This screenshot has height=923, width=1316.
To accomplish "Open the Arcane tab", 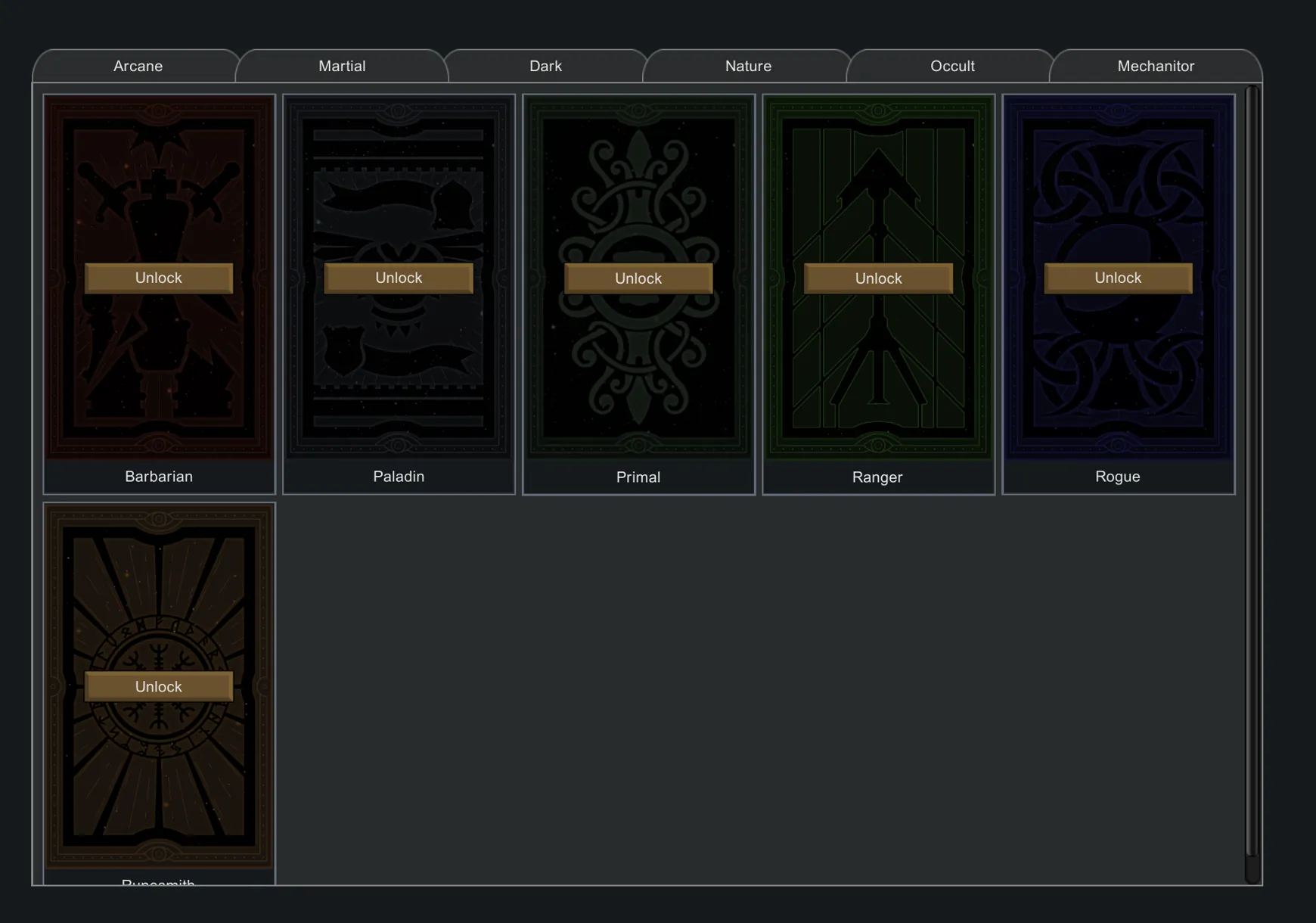I will point(138,67).
